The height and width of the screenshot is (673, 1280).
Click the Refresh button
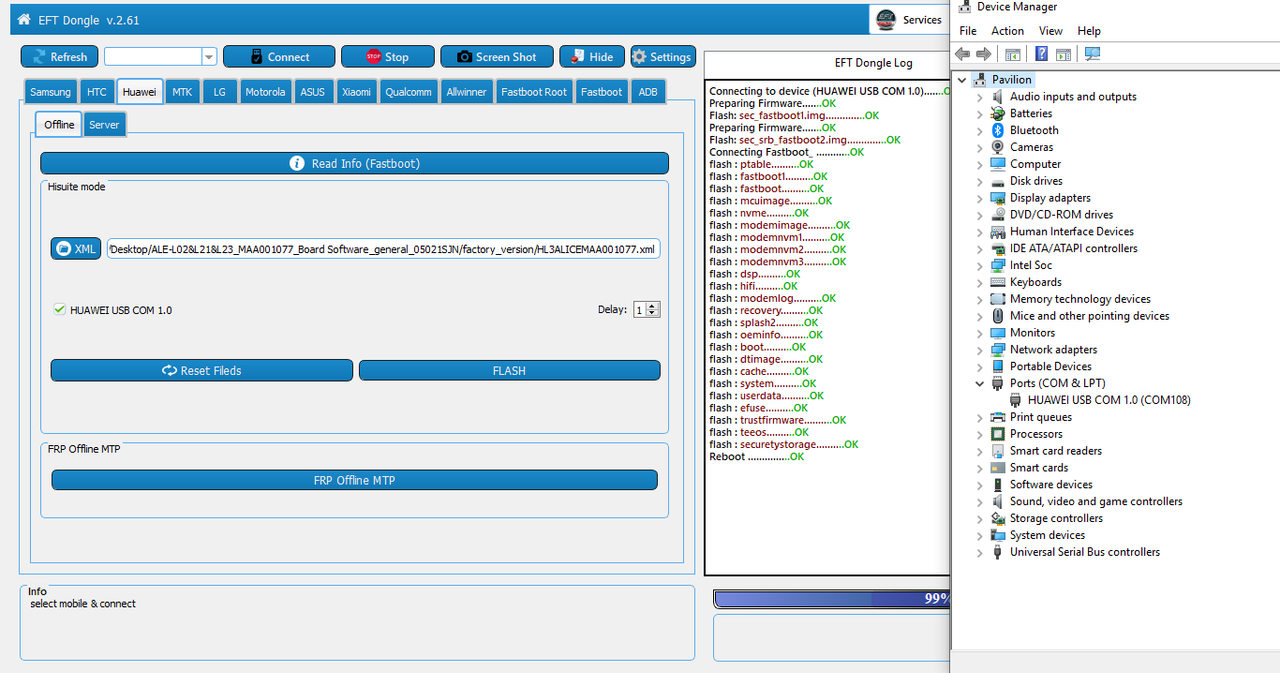coord(59,57)
